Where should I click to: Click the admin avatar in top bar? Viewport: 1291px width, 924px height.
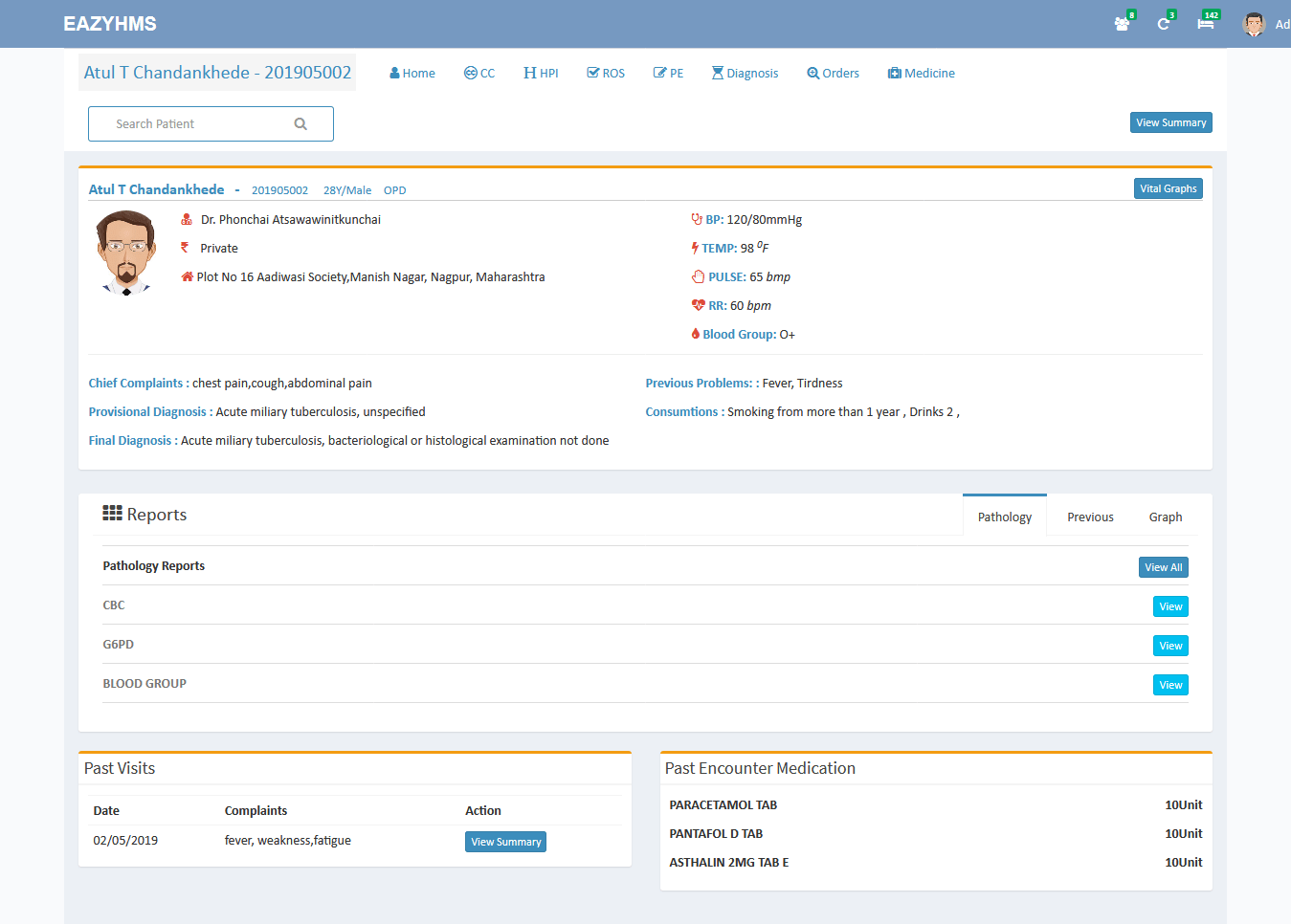click(1253, 25)
